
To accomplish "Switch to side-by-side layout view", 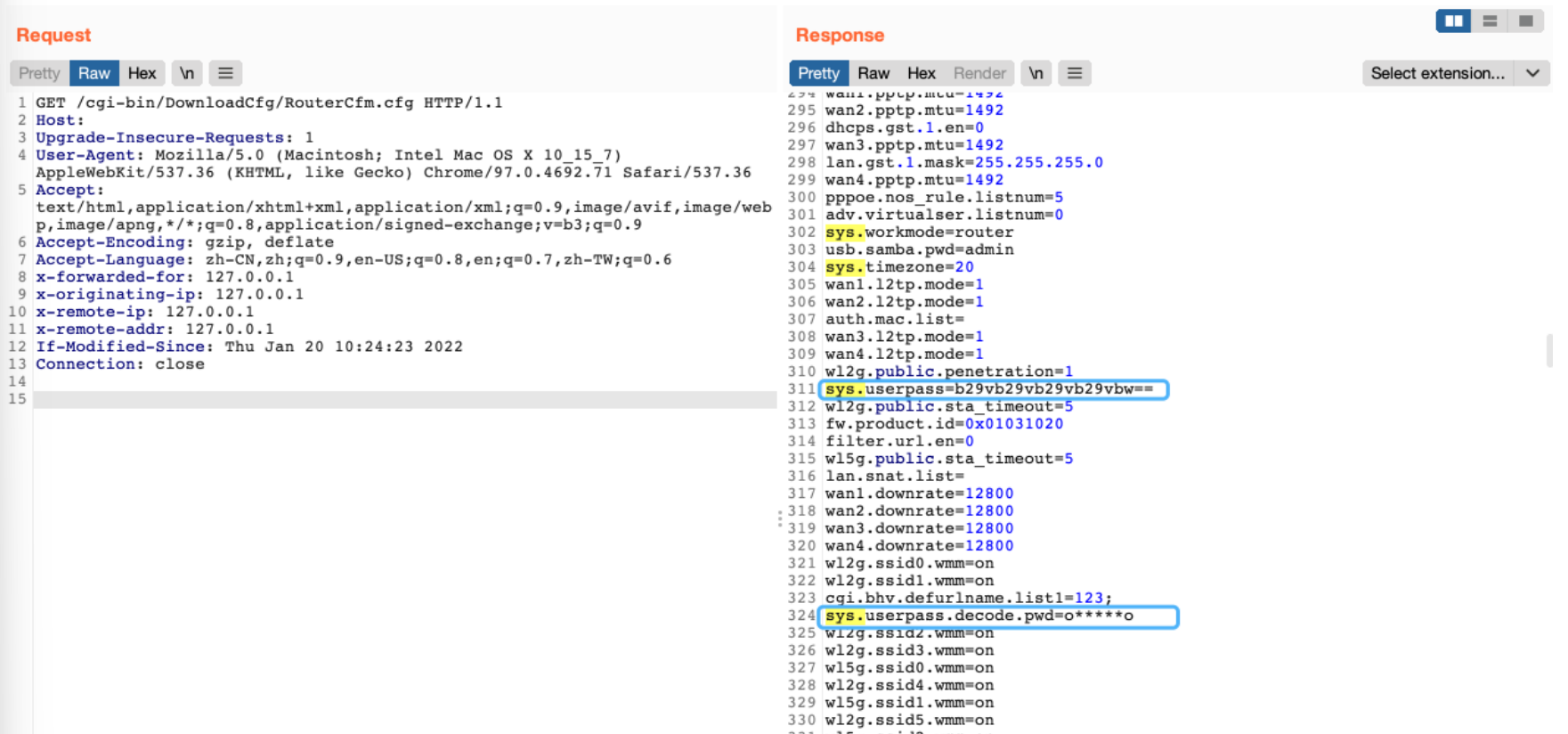I will (1453, 20).
